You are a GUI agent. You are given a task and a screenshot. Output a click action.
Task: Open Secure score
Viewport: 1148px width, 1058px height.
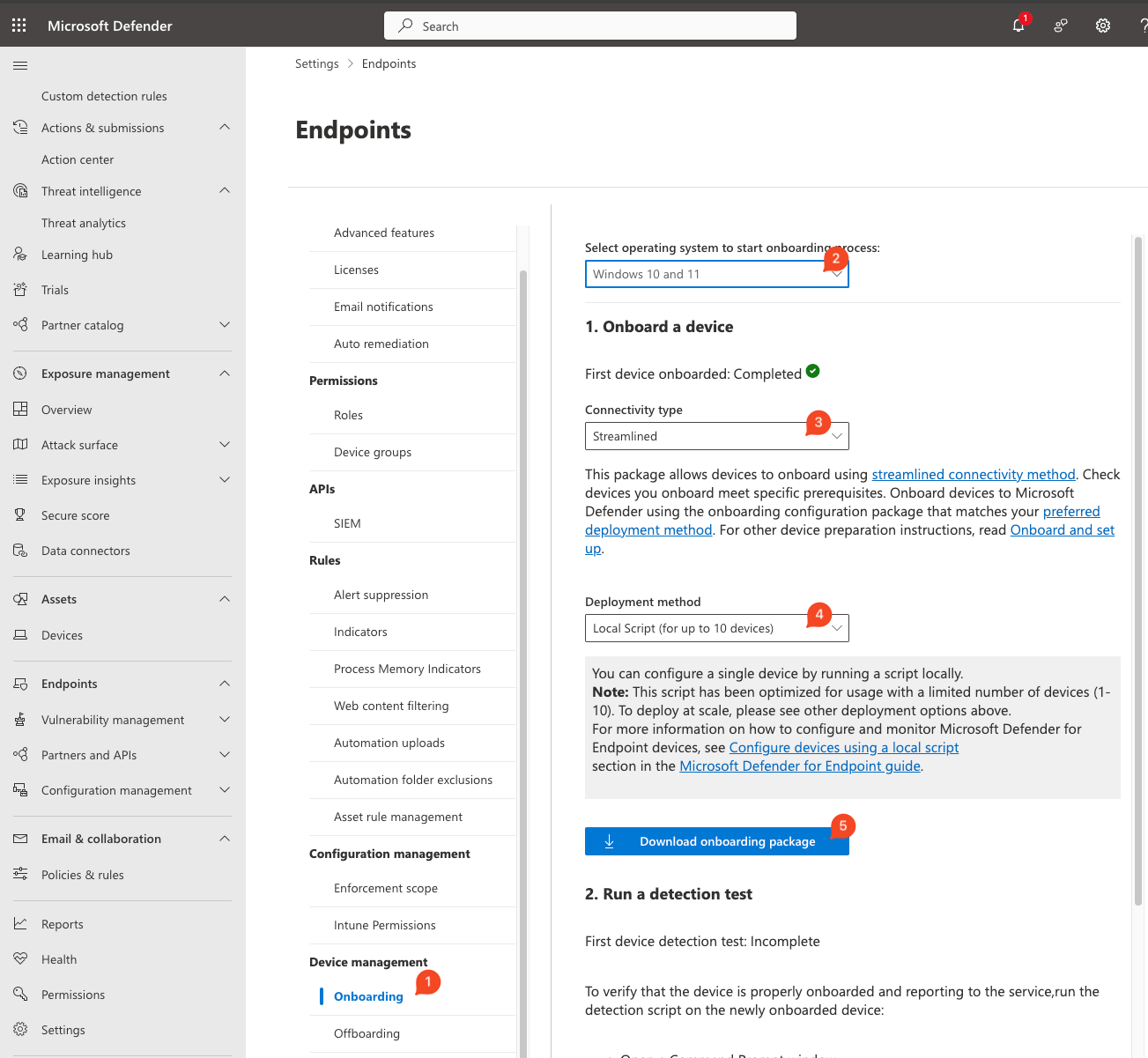(x=75, y=514)
